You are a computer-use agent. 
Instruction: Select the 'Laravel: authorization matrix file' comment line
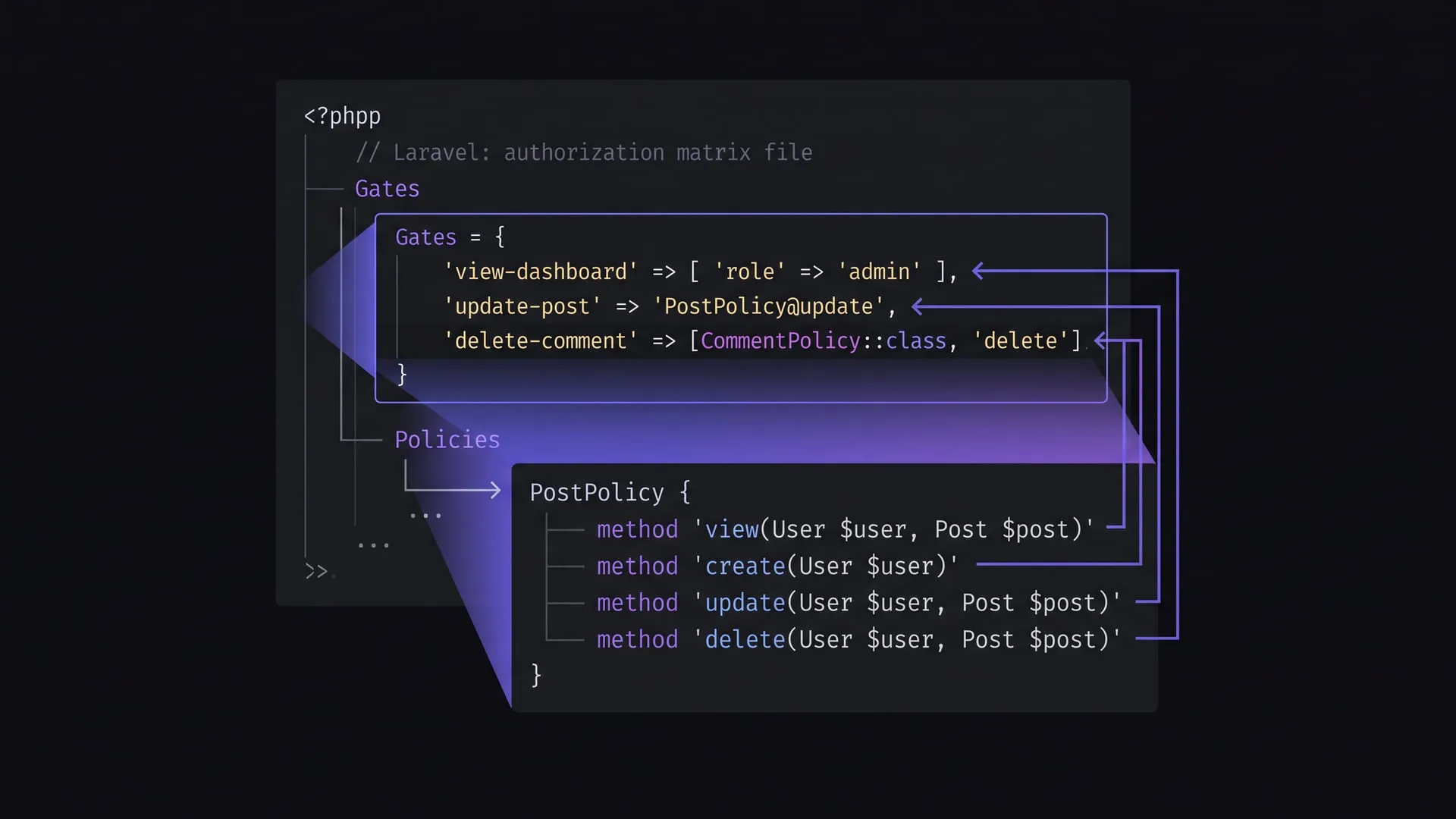coord(584,152)
